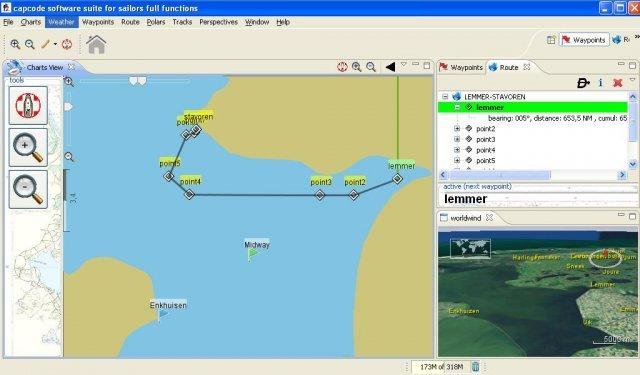Select the point3 waypoint marker on chart
640x375 pixels.
320,196
